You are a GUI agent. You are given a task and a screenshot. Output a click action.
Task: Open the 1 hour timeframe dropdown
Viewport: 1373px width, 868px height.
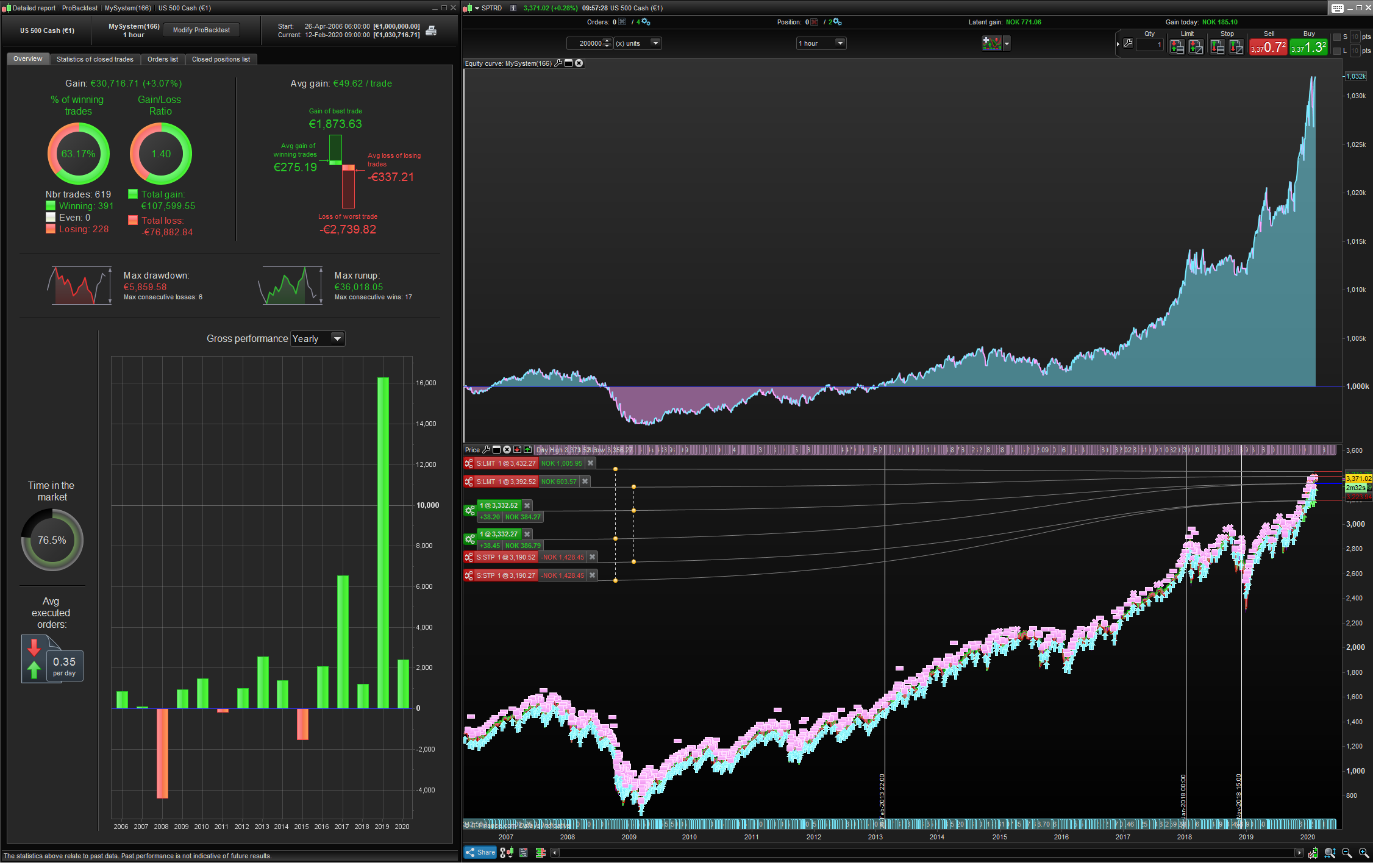(x=840, y=43)
